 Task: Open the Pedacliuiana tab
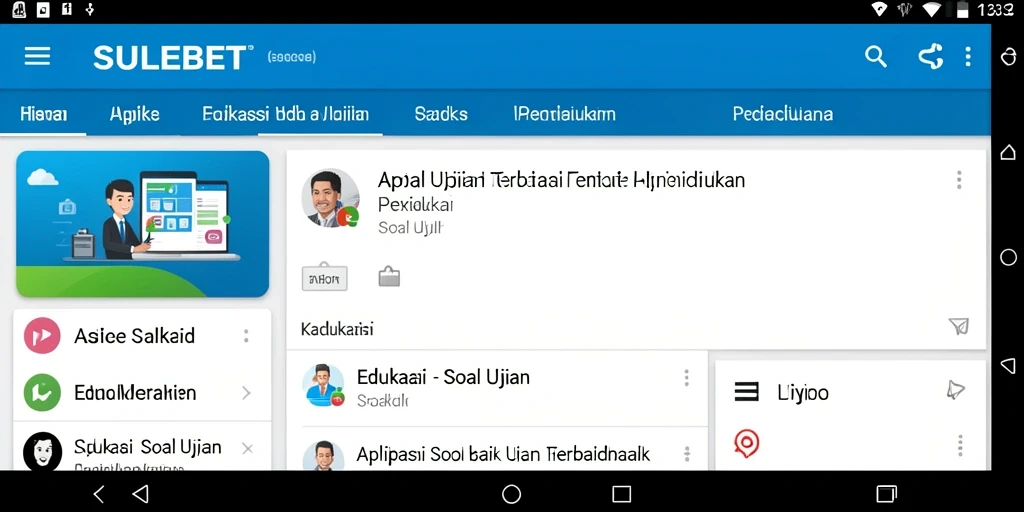tap(782, 114)
